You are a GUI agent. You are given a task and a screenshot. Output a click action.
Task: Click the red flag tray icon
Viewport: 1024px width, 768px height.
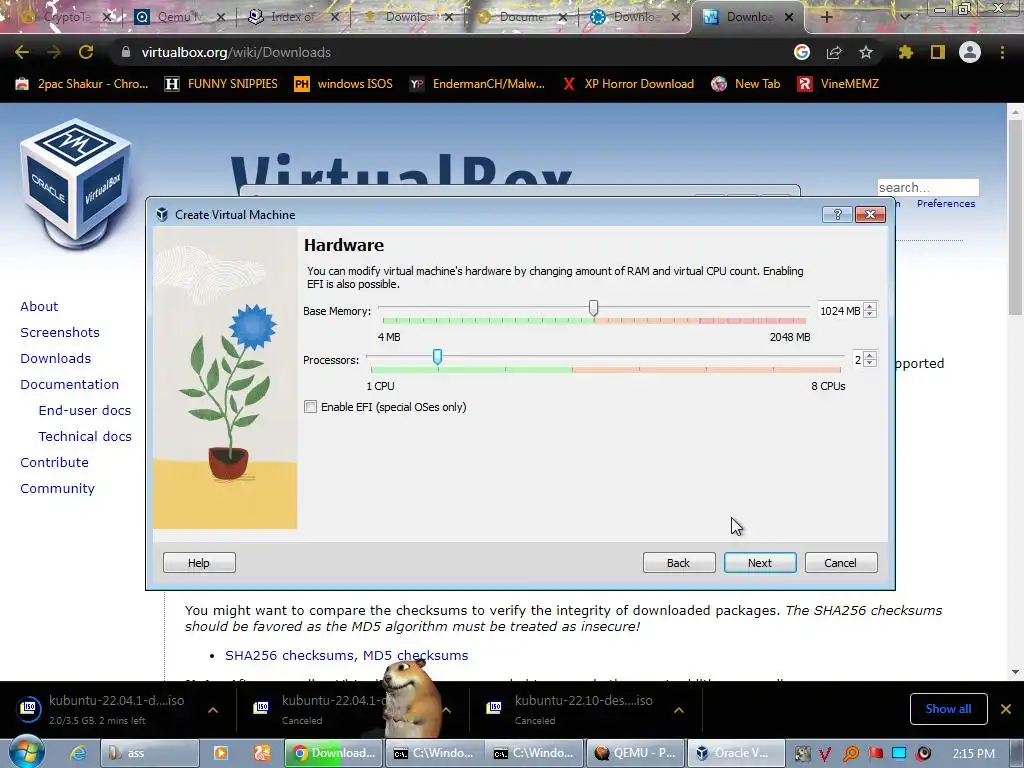click(875, 754)
